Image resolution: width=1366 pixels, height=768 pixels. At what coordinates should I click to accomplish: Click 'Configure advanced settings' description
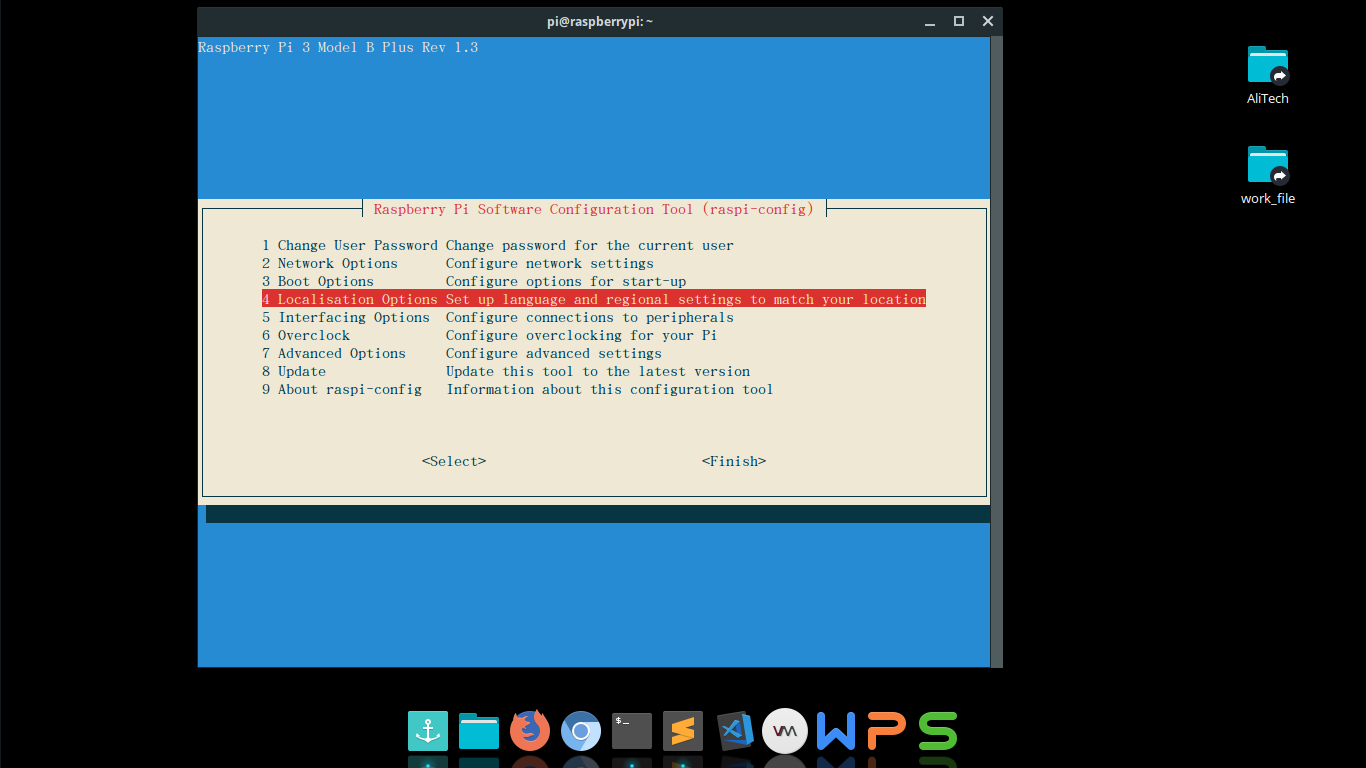(x=554, y=353)
